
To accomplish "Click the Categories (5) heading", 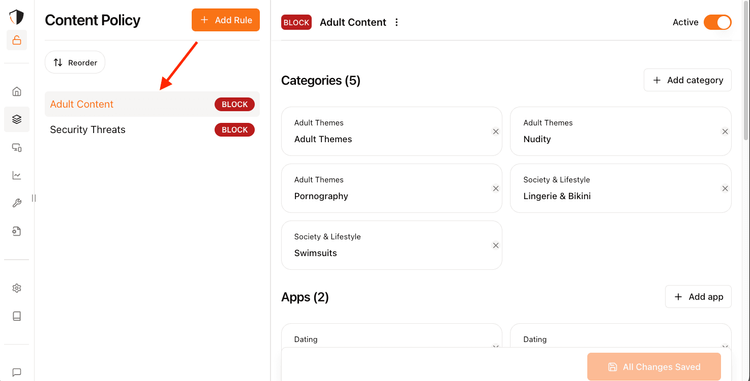I will tap(320, 80).
